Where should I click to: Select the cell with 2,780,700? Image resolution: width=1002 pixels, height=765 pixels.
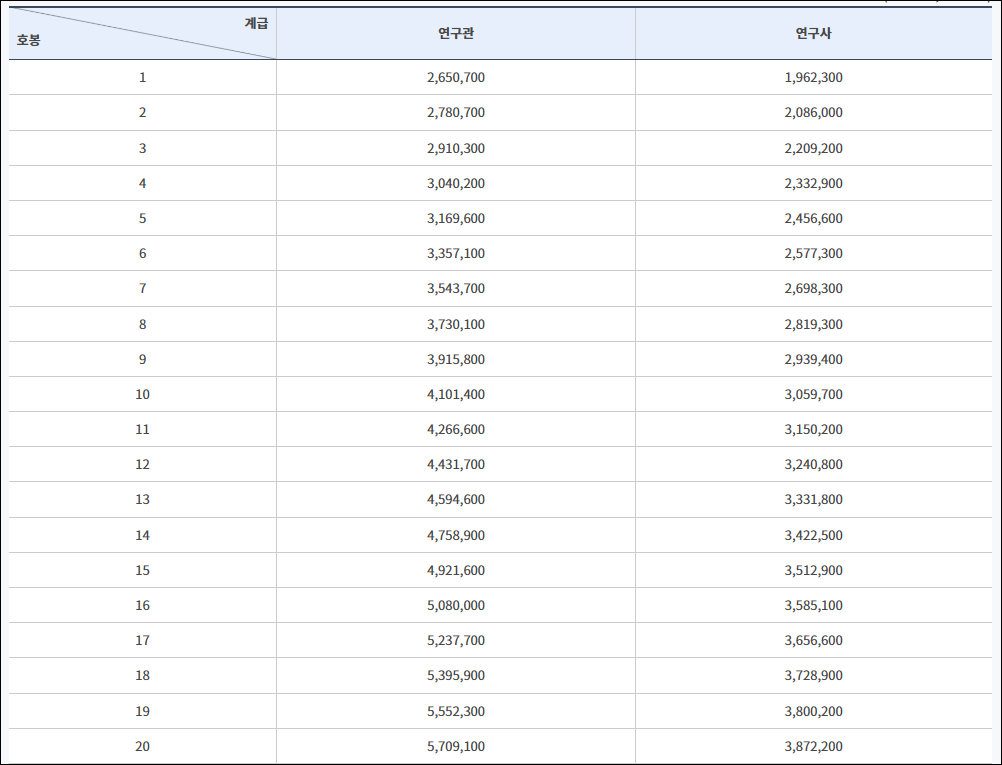456,112
